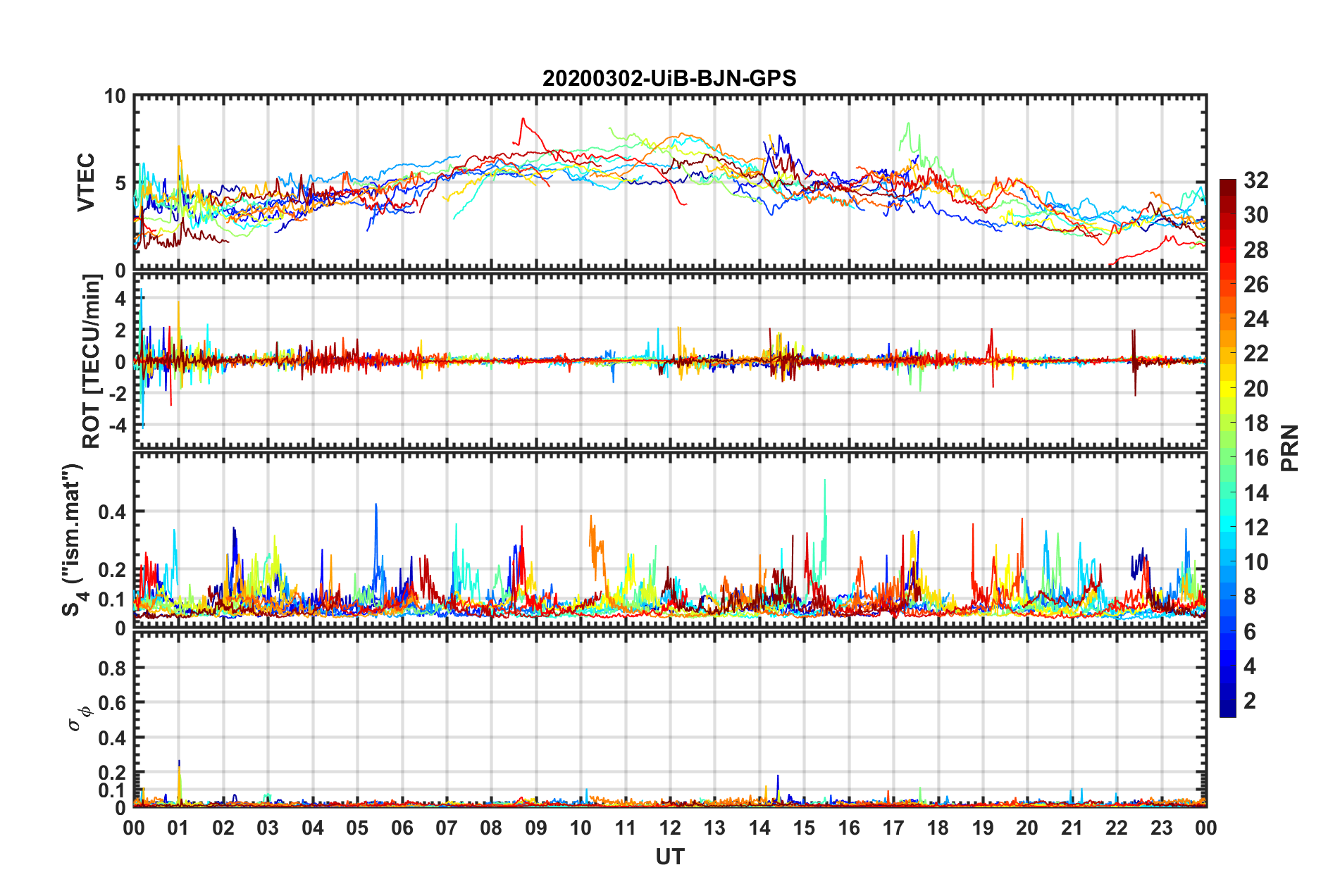
Task: Click S4 axis tick value 0.4
Action: point(113,512)
